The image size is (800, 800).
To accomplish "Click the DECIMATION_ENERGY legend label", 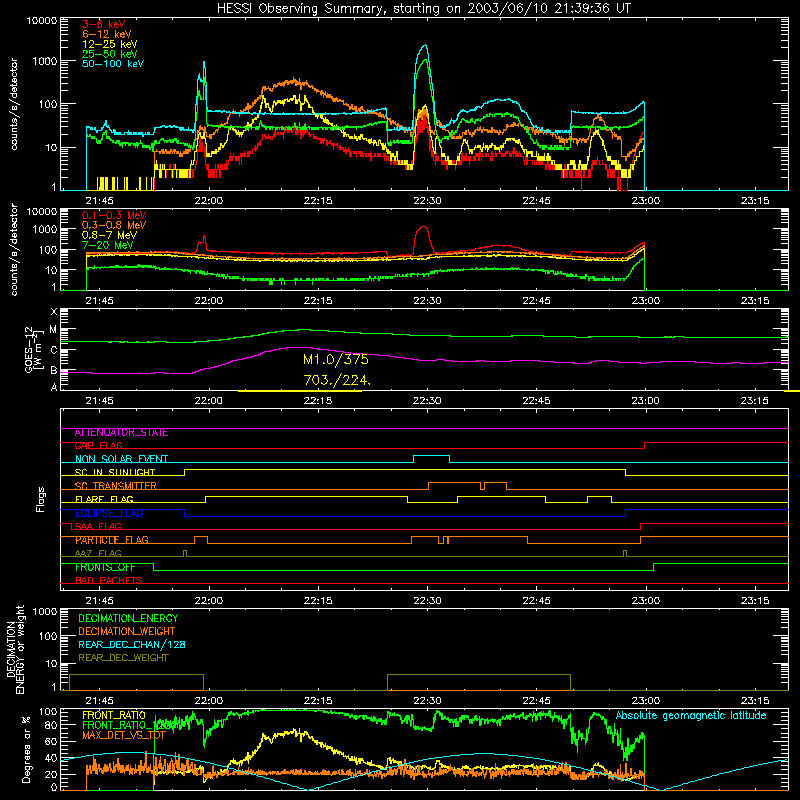I will tap(128, 618).
